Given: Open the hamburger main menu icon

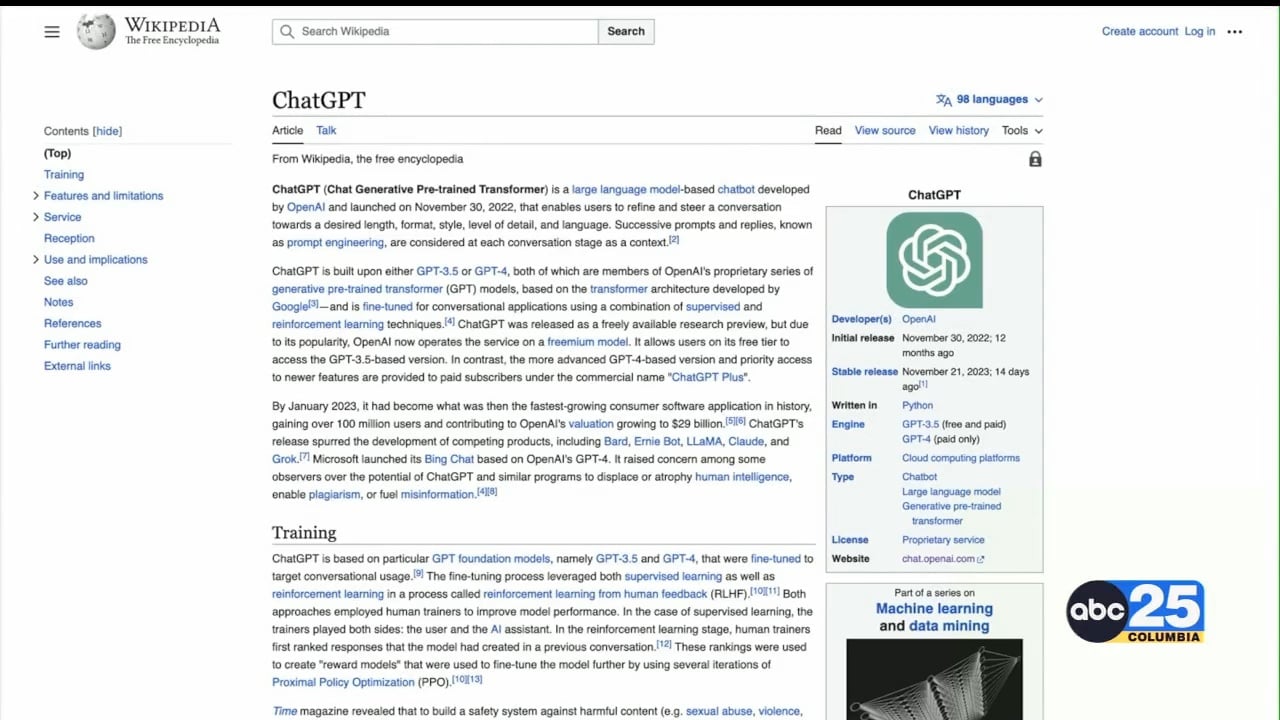Looking at the screenshot, I should tap(52, 32).
